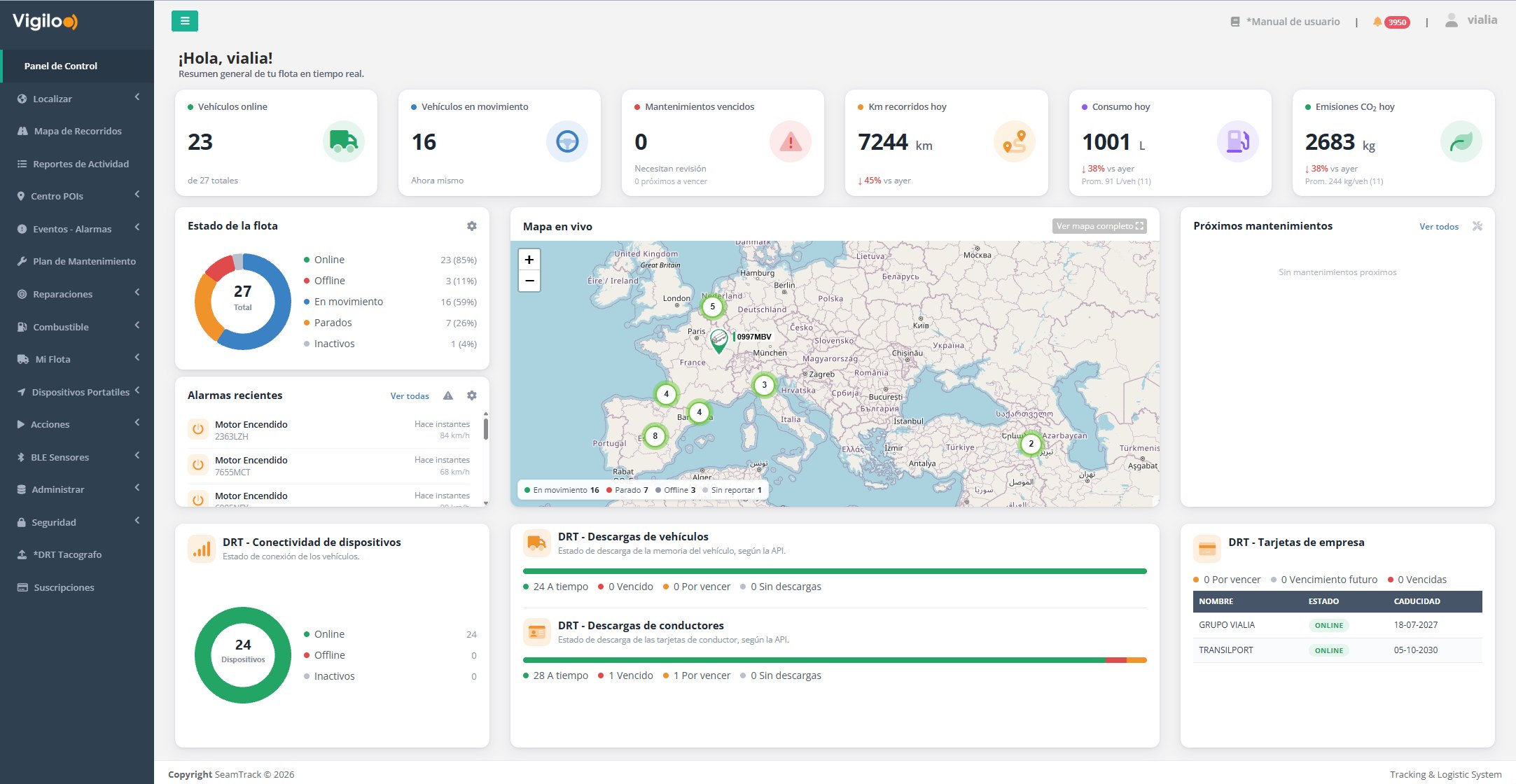Open Plan de Mantenimiento page

point(77,261)
